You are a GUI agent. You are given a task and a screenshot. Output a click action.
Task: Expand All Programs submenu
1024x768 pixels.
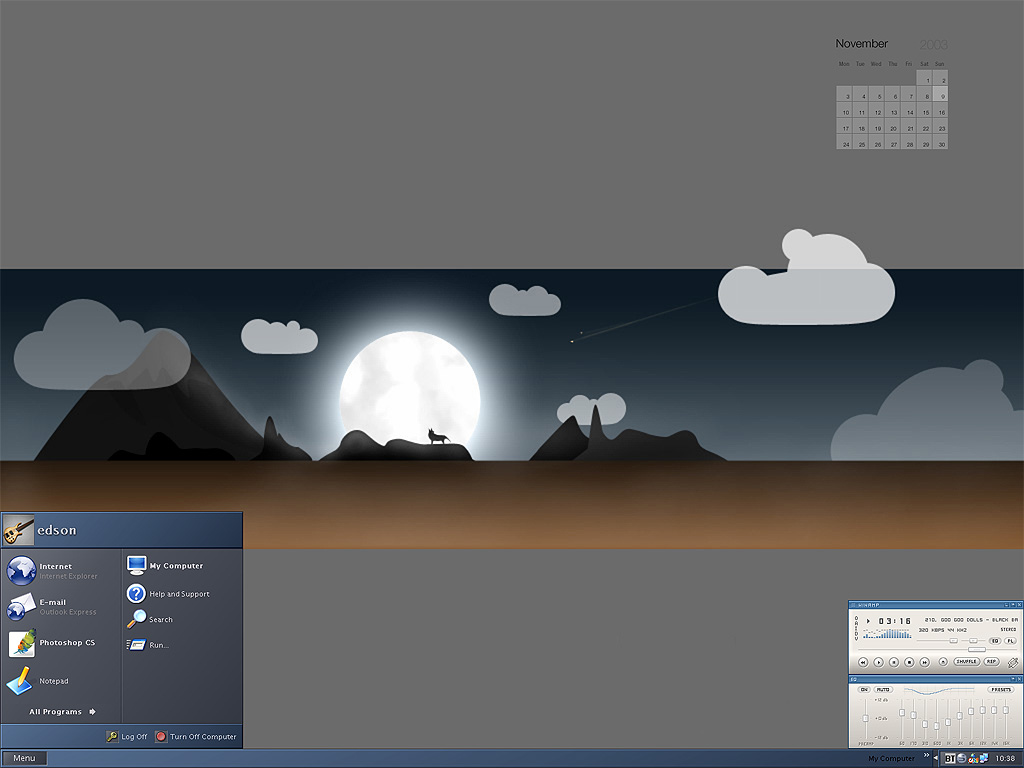coord(63,712)
